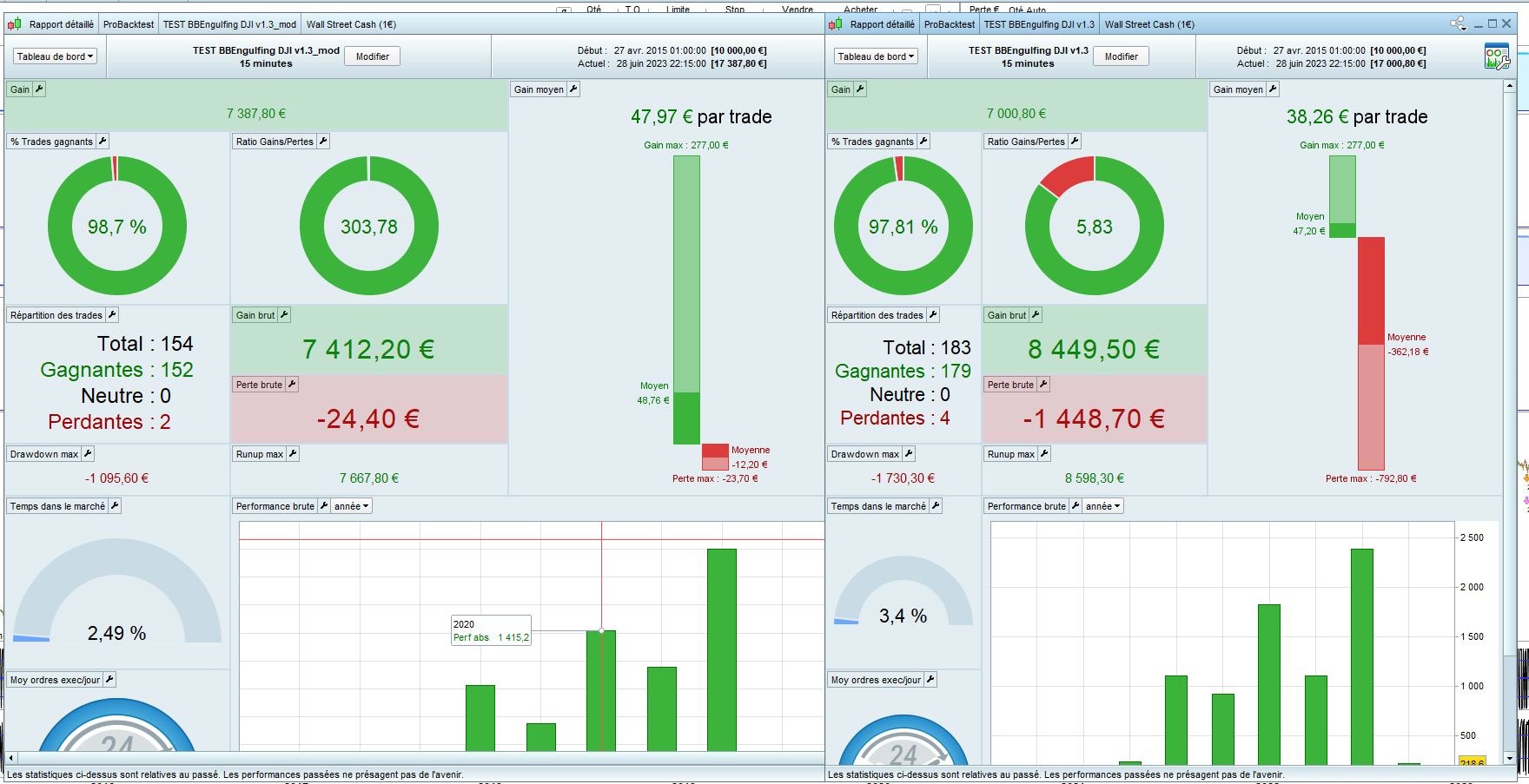The height and width of the screenshot is (784, 1529).
Task: Open Répartition des trades wrench, right v1.3 window
Action: pos(933,315)
